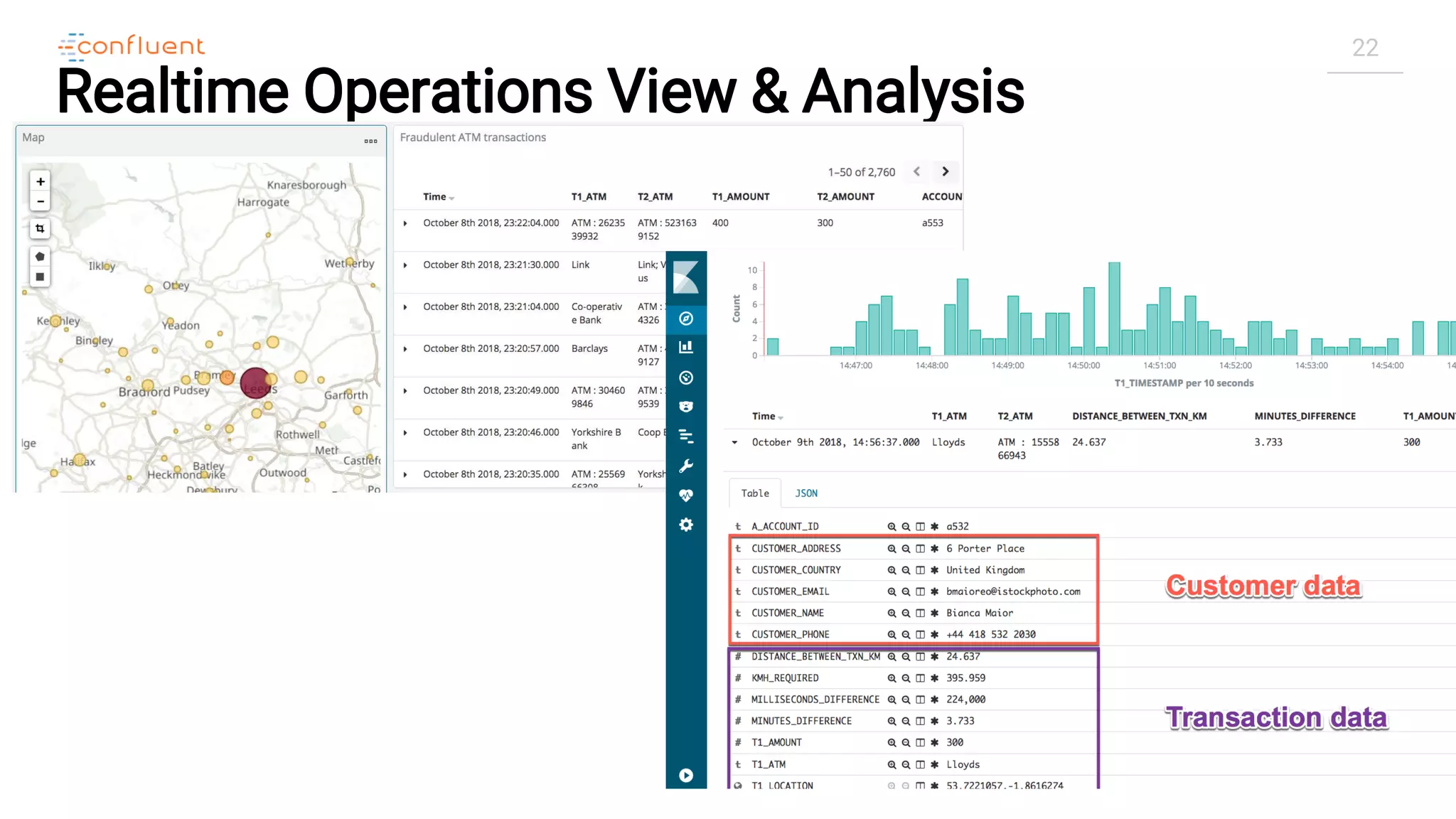Zoom out on the map
The image size is (1456, 819).
pos(41,201)
